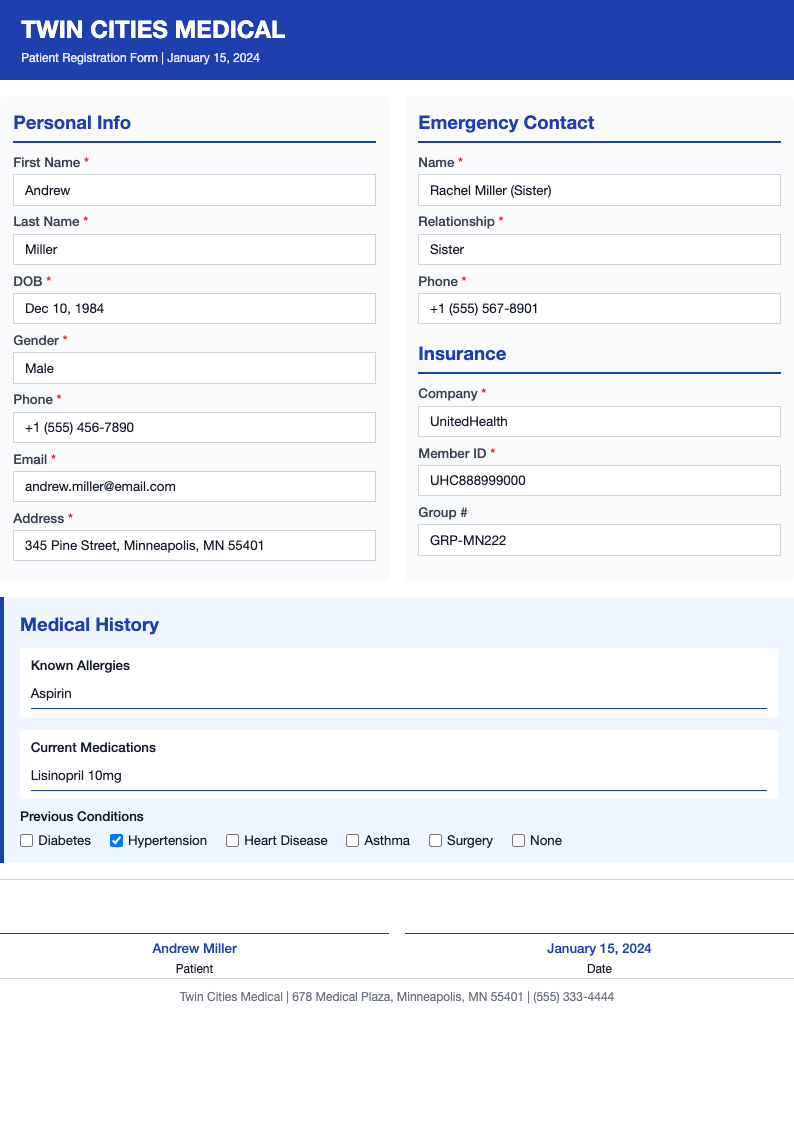Select the Member ID field
Image resolution: width=794 pixels, height=1123 pixels.
[x=599, y=480]
